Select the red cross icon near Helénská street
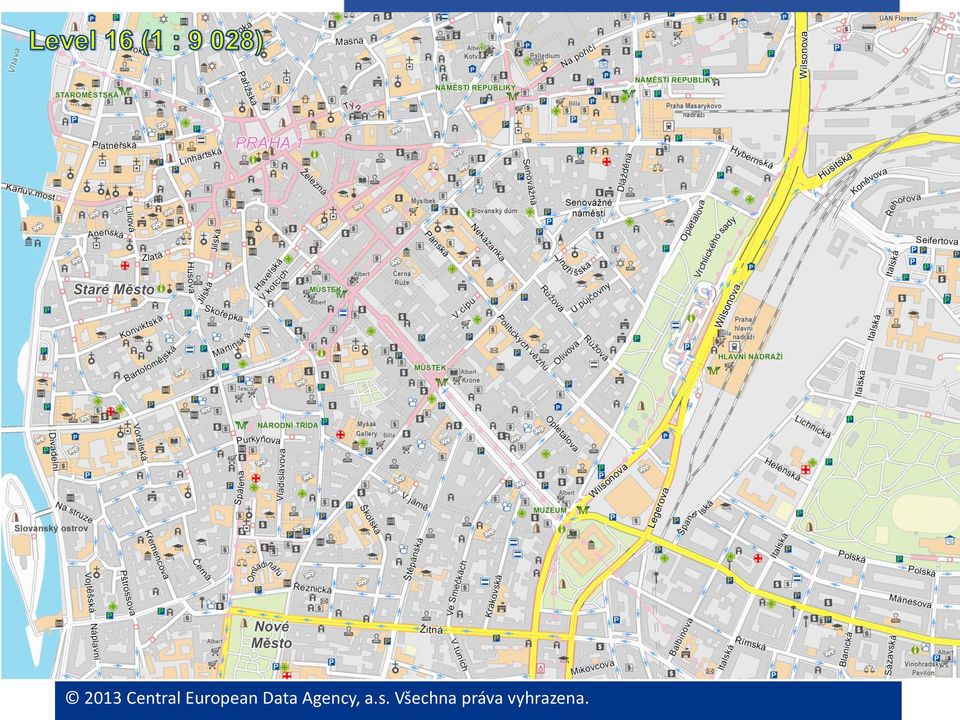 point(806,470)
